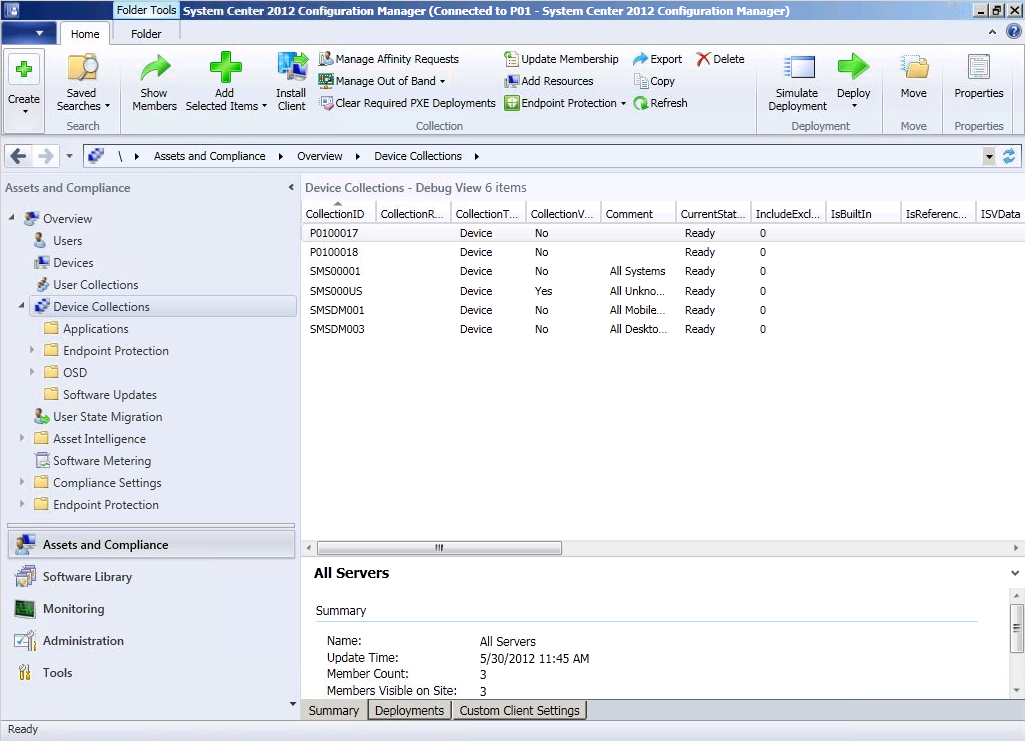Click the details pane vertical scrollbar
The image size is (1025, 741).
1016,628
